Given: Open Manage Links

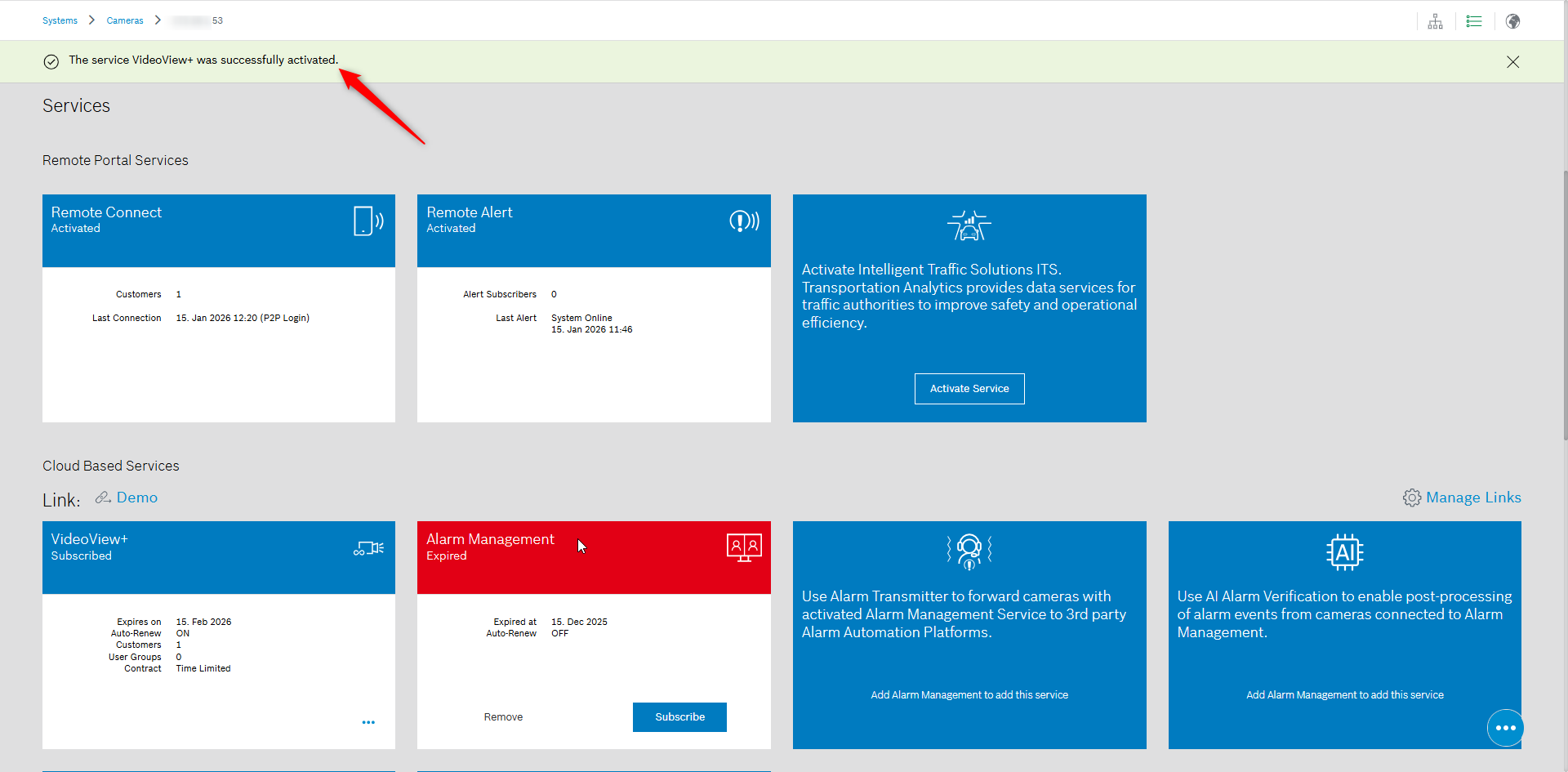Looking at the screenshot, I should pyautogui.click(x=1473, y=498).
